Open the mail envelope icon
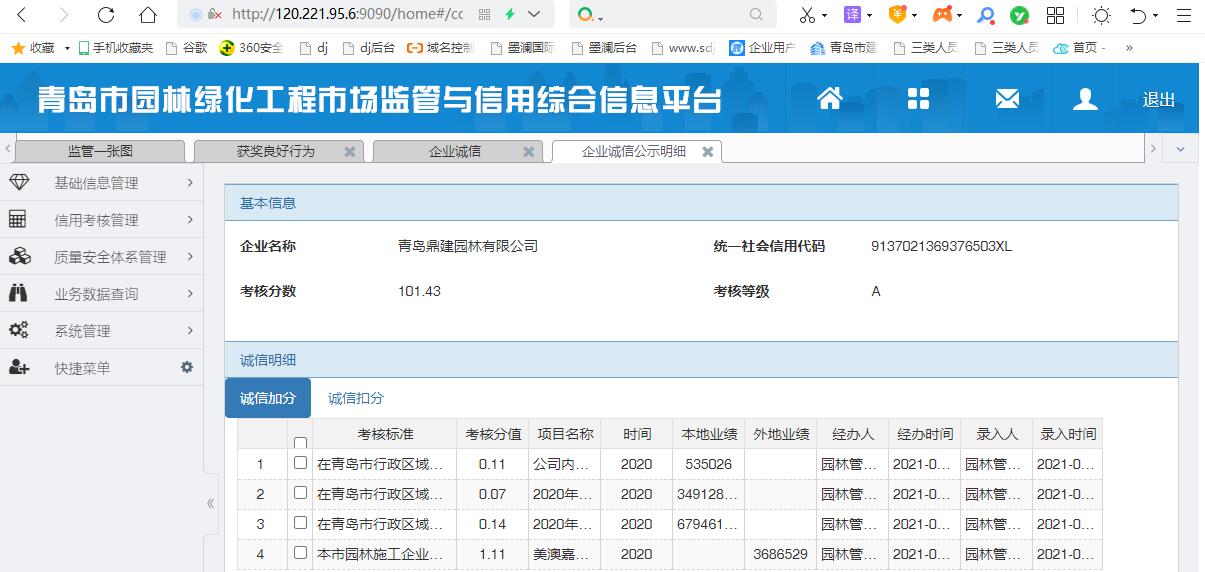 click(x=1006, y=98)
